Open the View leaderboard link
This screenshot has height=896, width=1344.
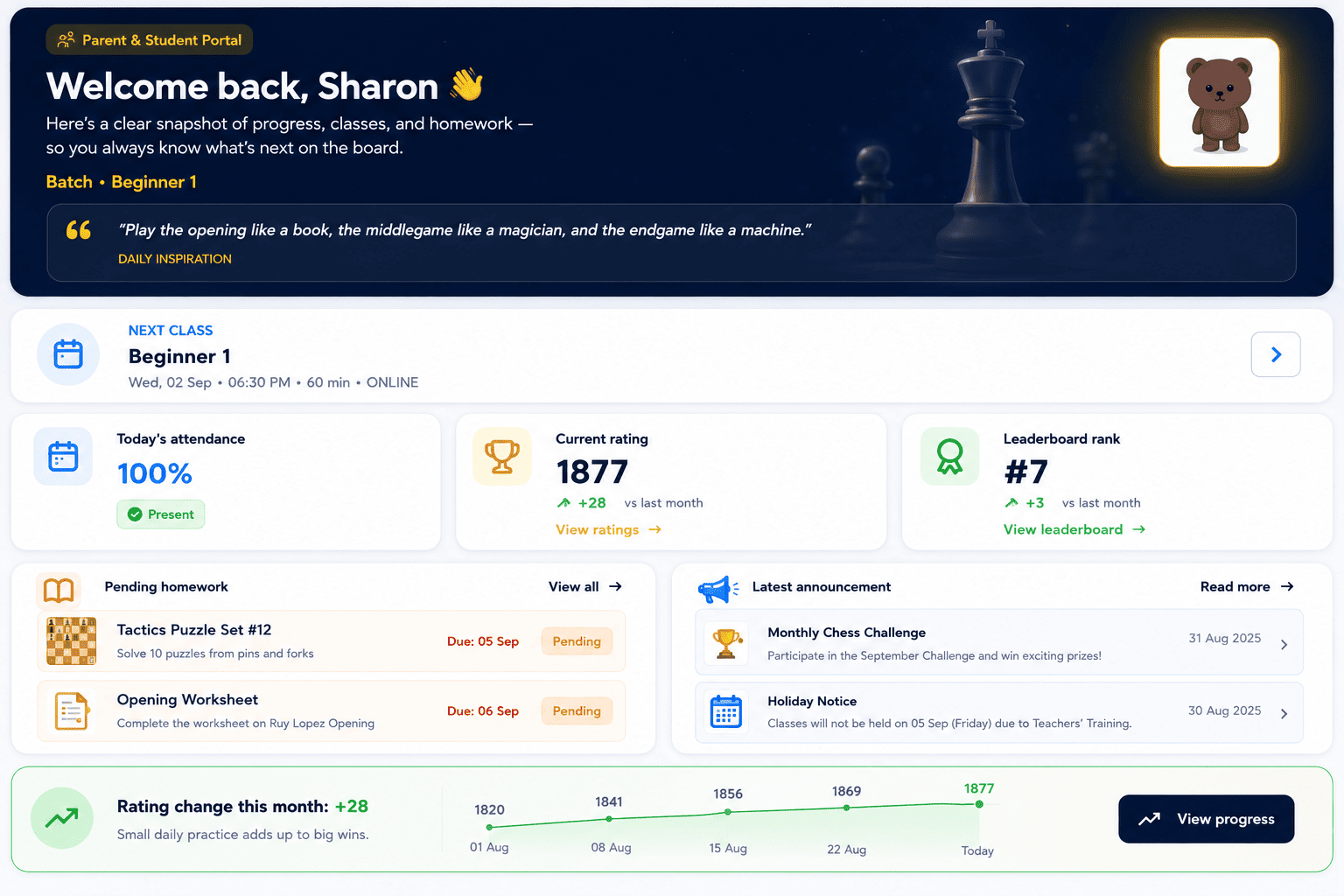coord(1074,529)
